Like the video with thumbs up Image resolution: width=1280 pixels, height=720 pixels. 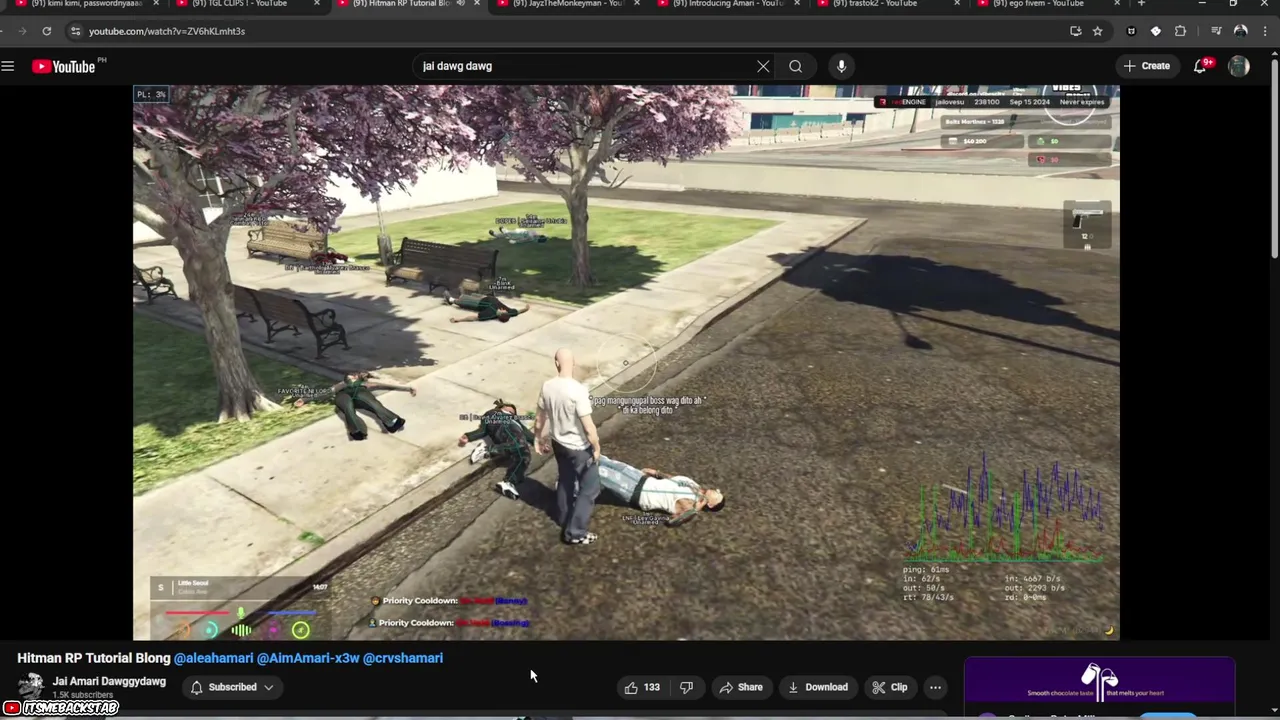pos(642,687)
